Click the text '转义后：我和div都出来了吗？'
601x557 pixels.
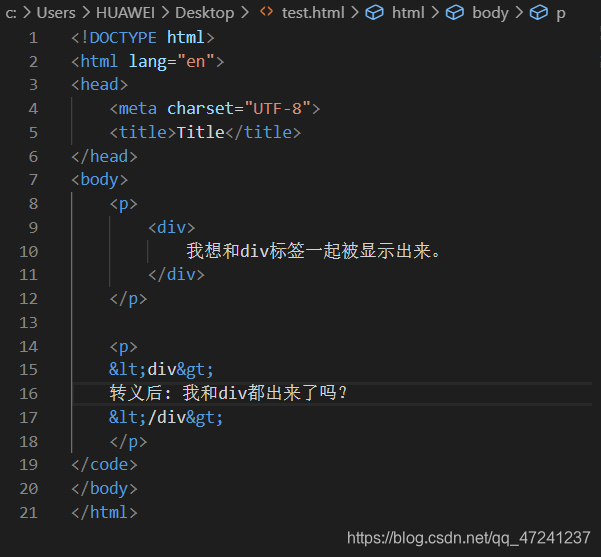(228, 393)
